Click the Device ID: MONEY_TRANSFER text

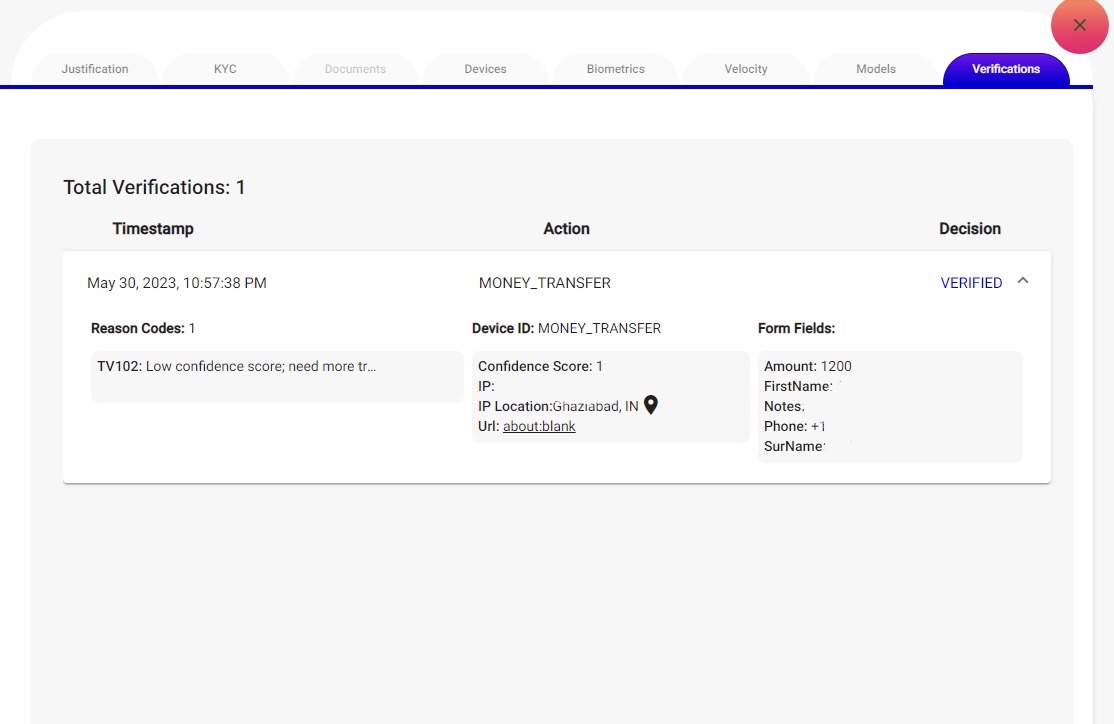tap(566, 328)
